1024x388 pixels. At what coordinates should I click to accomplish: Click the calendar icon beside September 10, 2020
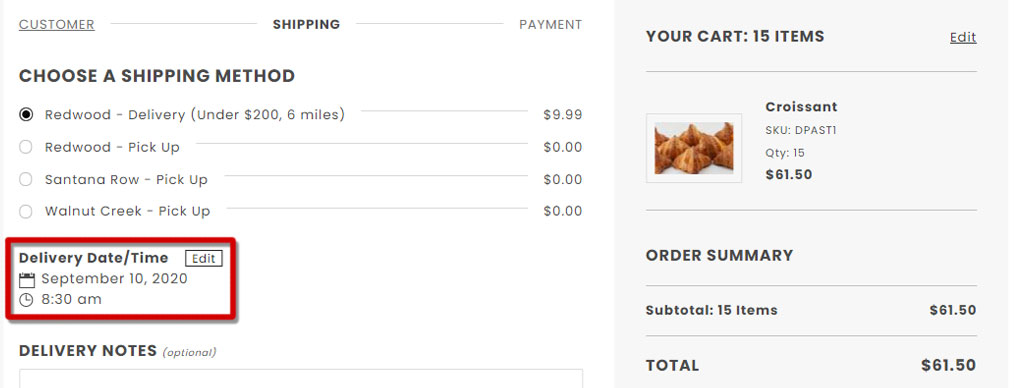pos(27,281)
